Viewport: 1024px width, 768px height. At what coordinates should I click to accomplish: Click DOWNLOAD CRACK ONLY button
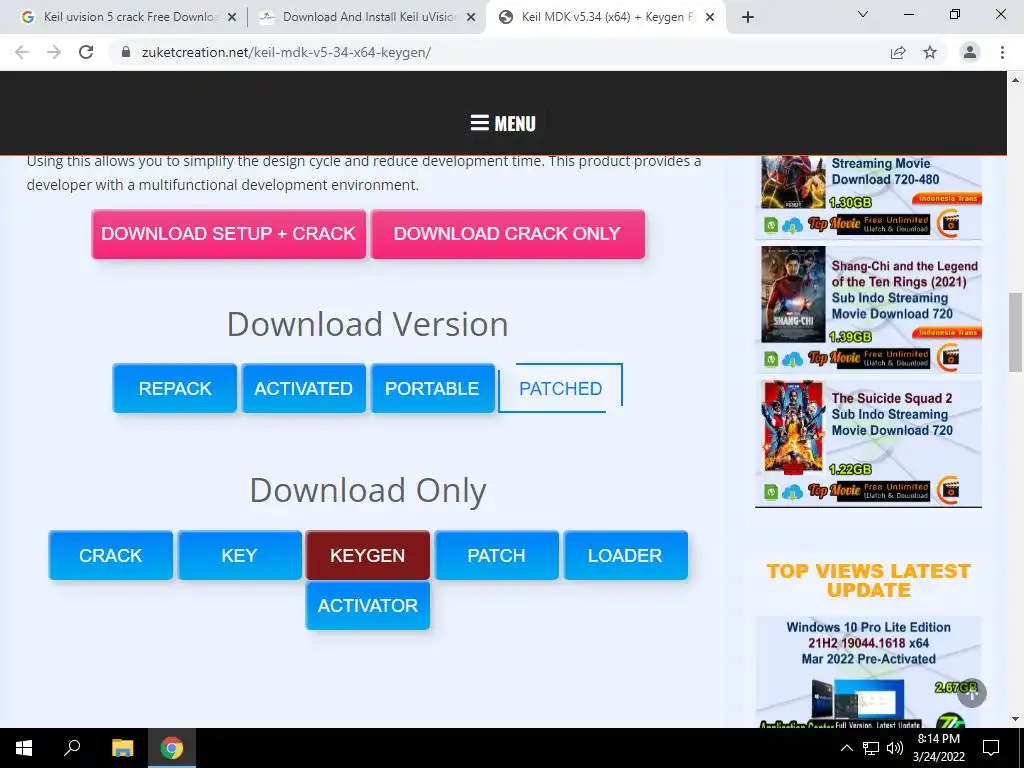click(507, 234)
